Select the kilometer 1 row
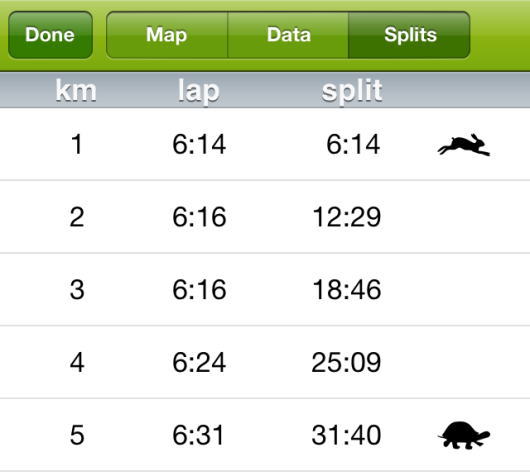This screenshot has width=530, height=476. click(x=265, y=144)
